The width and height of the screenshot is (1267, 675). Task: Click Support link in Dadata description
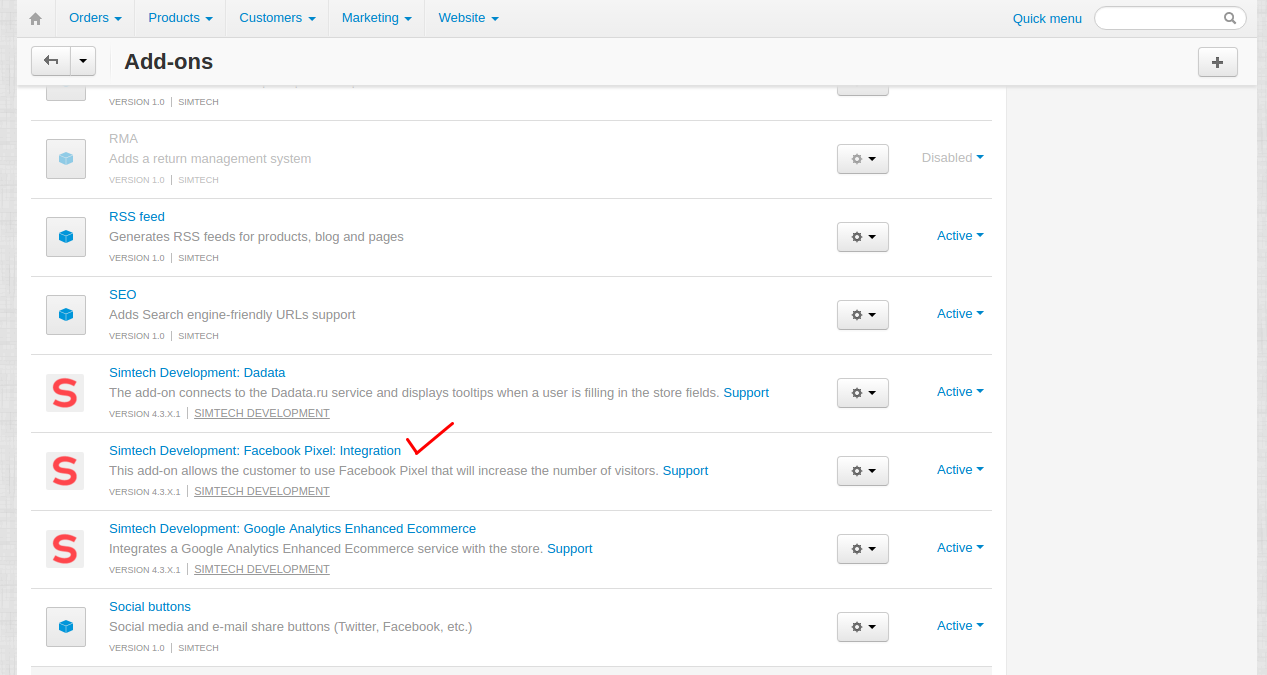pyautogui.click(x=746, y=393)
